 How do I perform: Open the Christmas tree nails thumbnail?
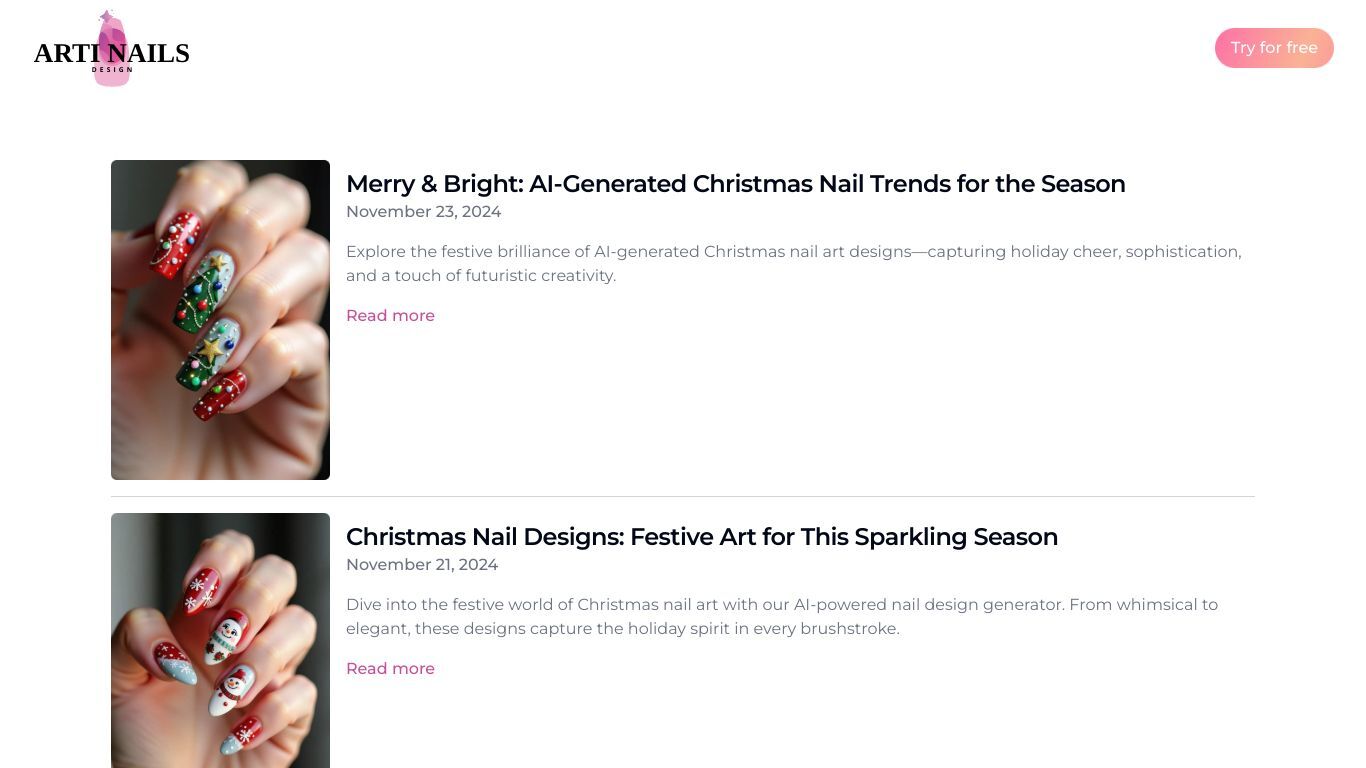click(220, 320)
